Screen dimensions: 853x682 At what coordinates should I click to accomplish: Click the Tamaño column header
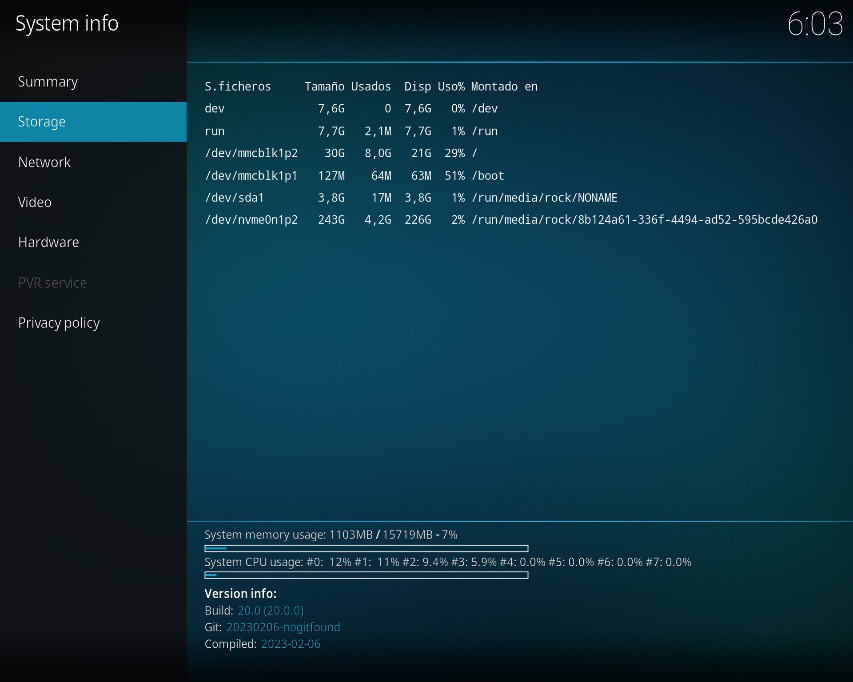[x=324, y=86]
